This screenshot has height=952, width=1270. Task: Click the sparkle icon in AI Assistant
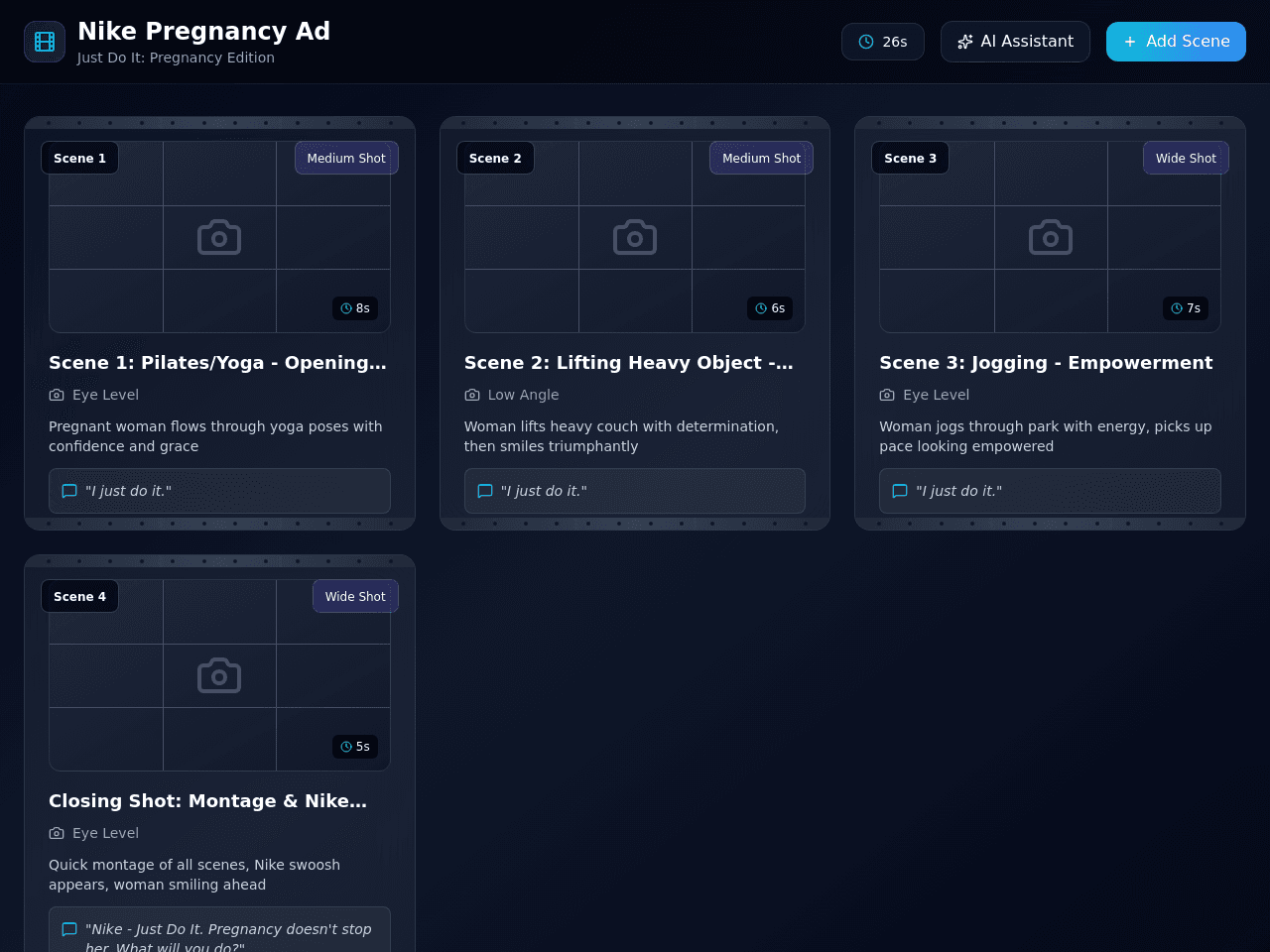tap(964, 42)
